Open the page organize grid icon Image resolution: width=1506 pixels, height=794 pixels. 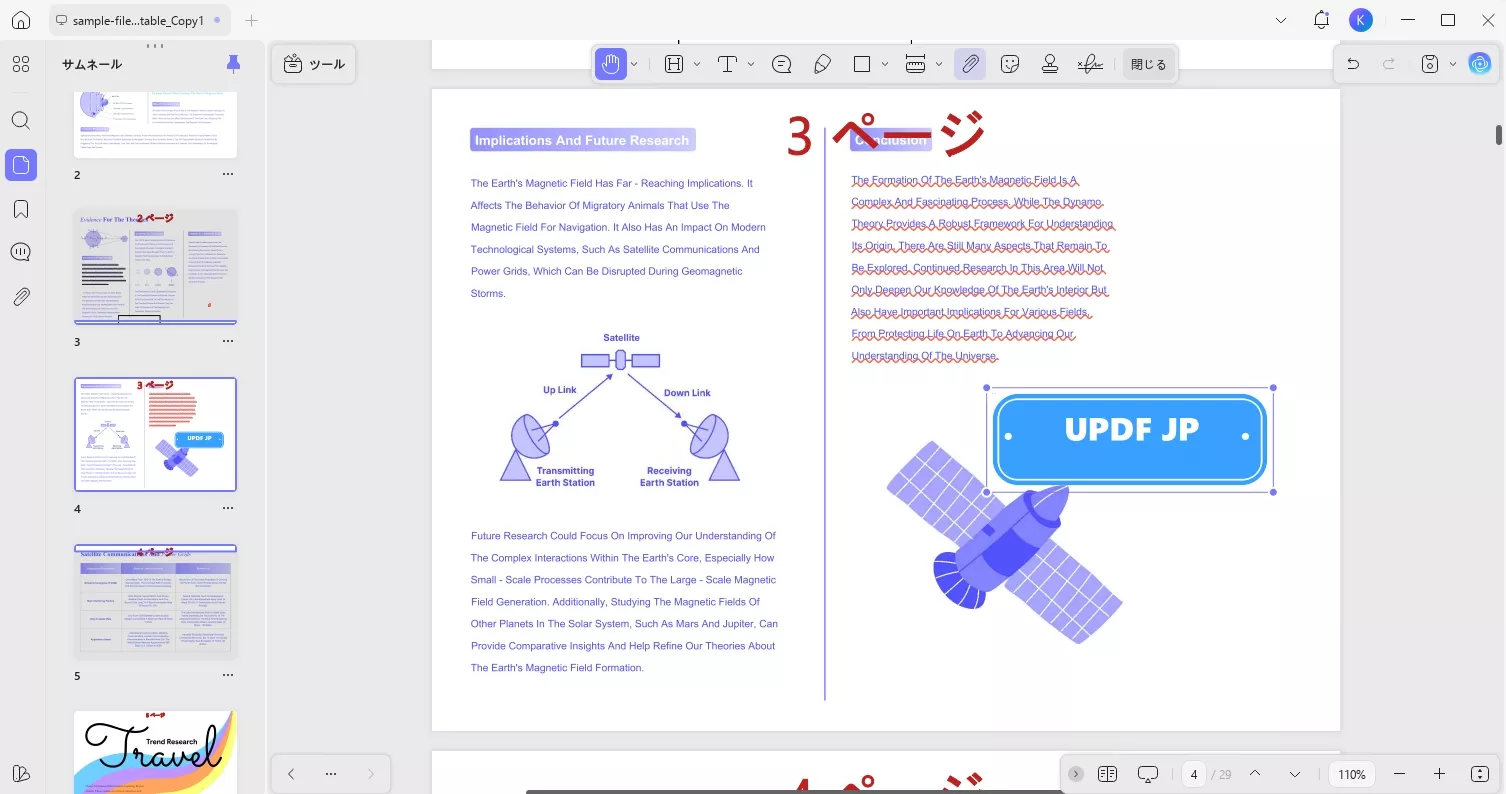pyautogui.click(x=21, y=65)
